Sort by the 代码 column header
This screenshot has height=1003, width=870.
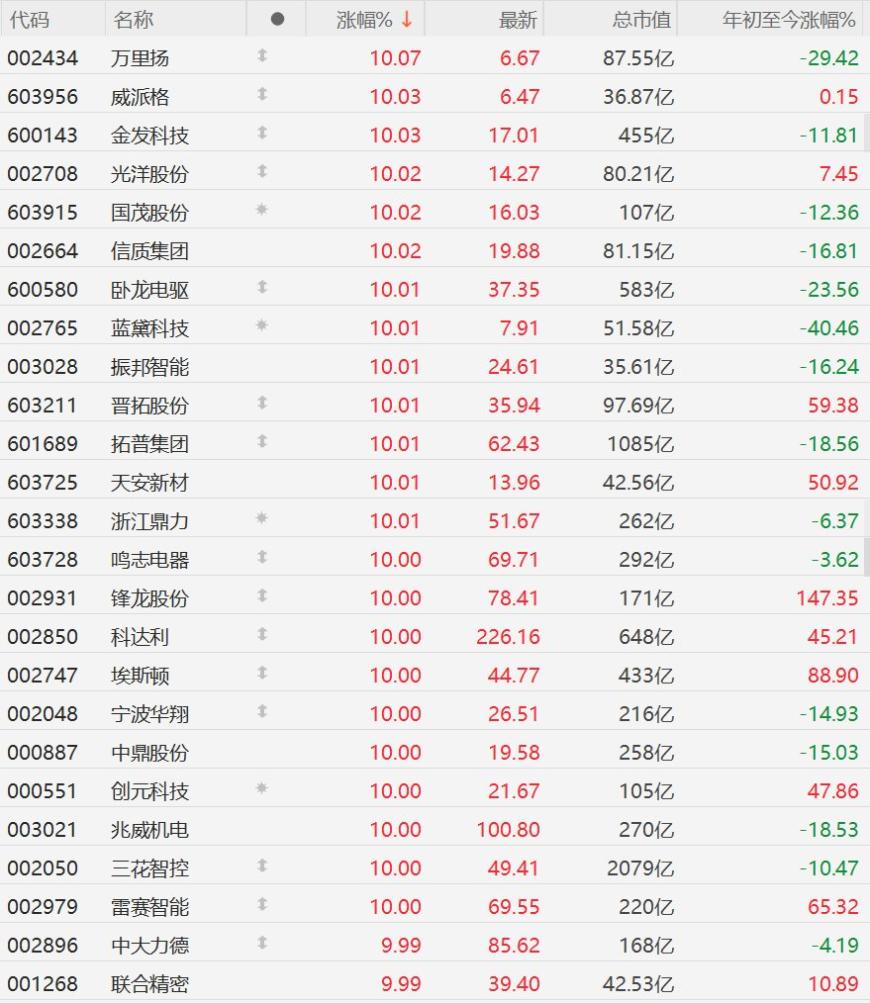click(29, 20)
